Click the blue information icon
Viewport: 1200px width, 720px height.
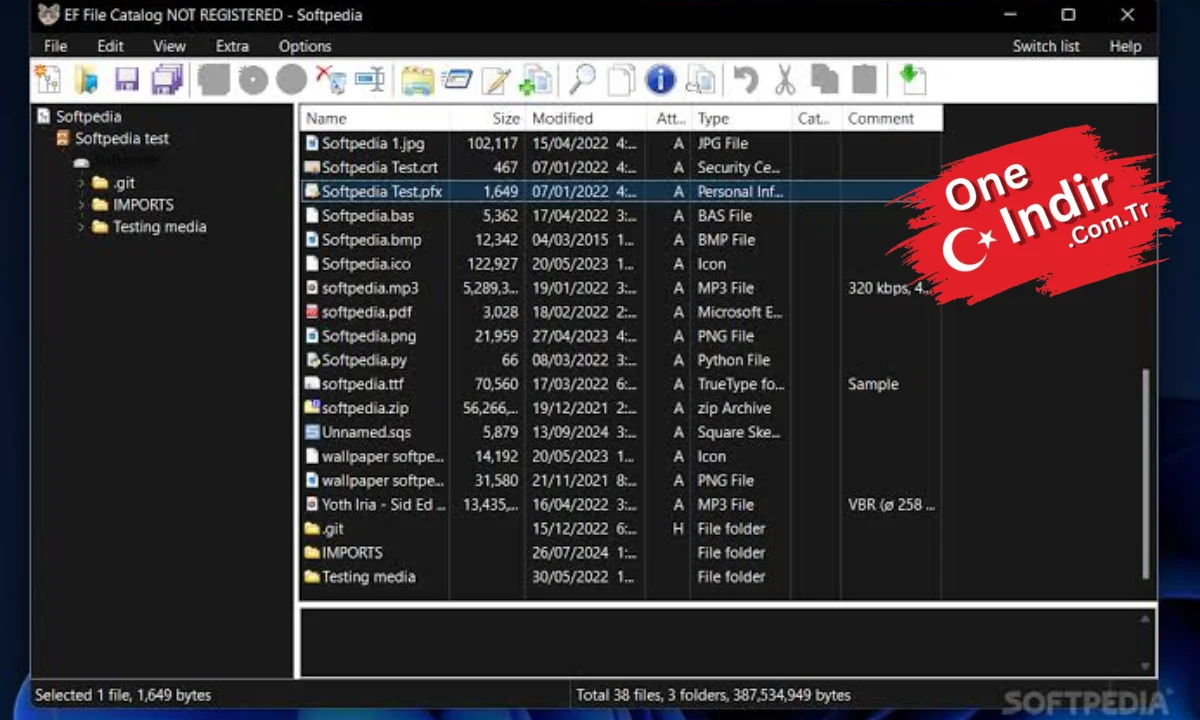[x=661, y=79]
